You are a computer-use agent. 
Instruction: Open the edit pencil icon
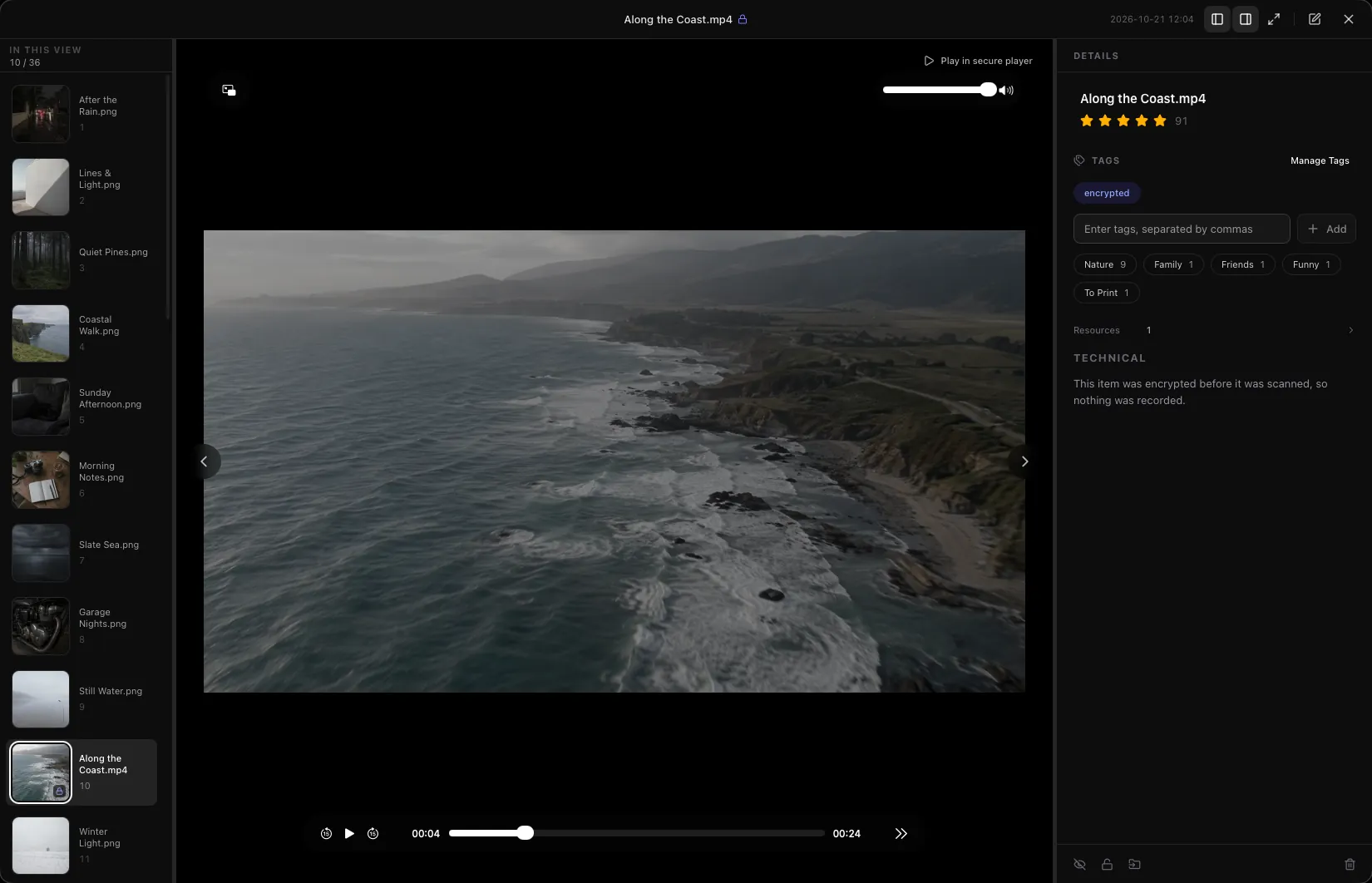point(1315,19)
